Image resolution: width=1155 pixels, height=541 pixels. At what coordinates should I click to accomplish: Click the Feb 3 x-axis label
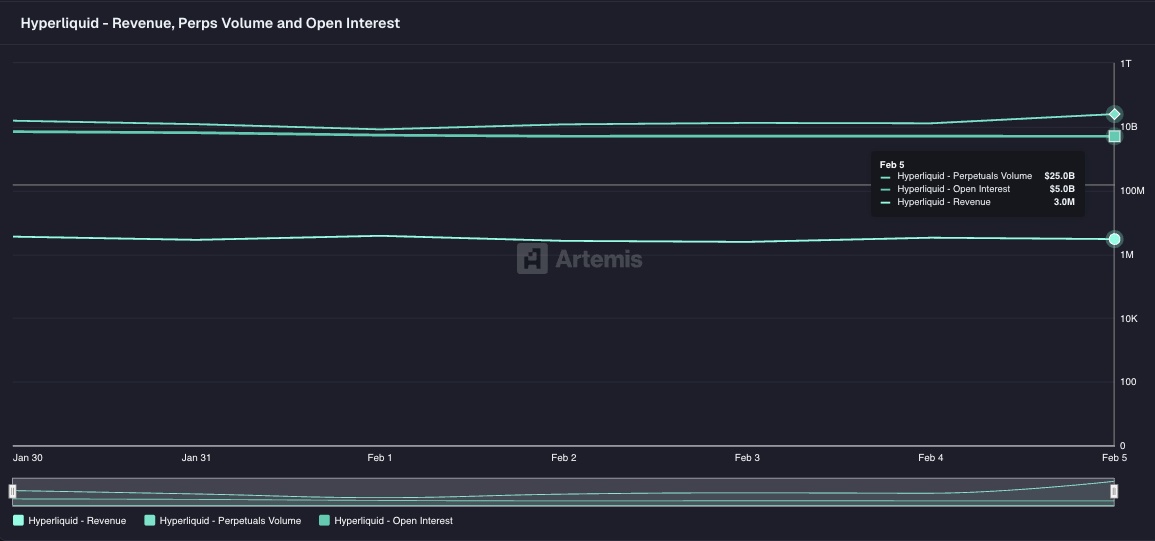(x=747, y=458)
